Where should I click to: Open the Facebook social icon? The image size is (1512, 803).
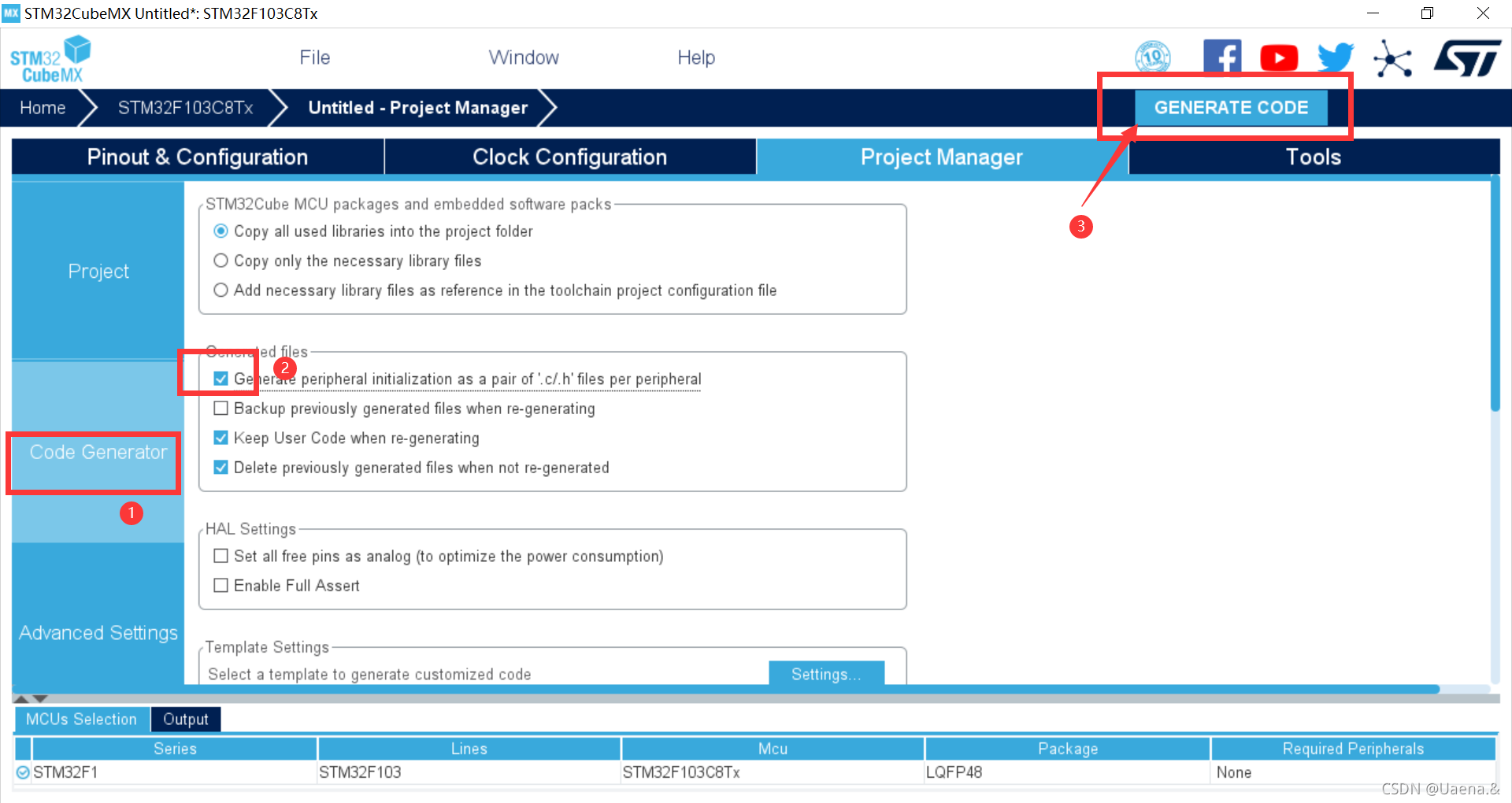1222,57
